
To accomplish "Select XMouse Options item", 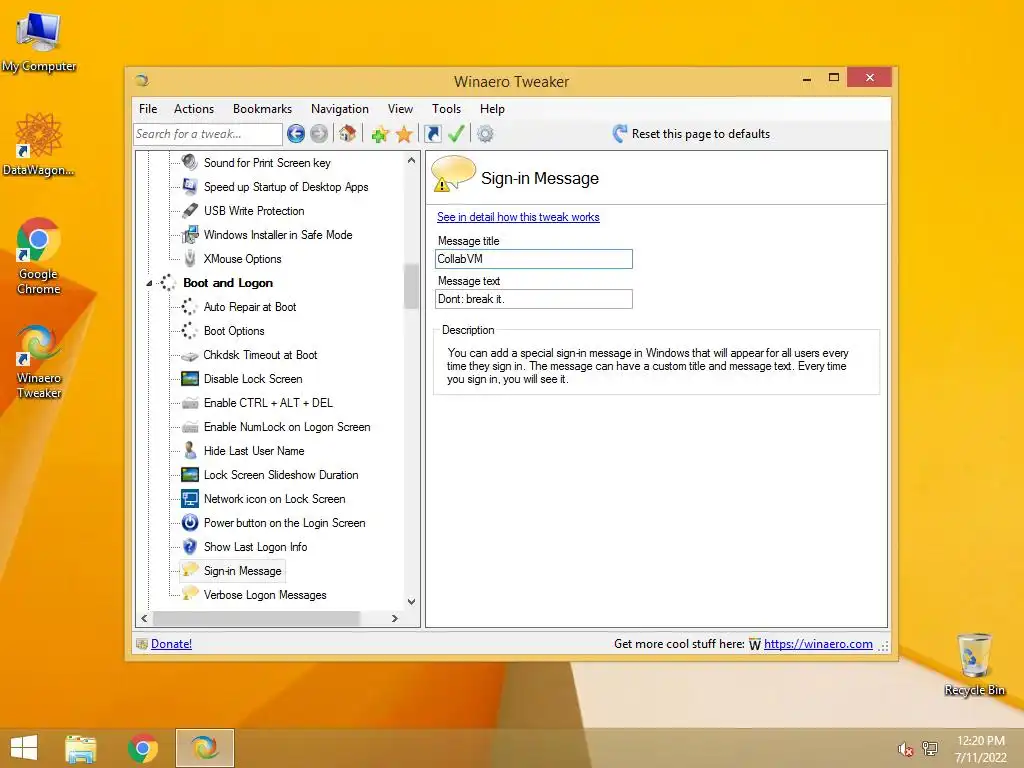I will point(242,259).
